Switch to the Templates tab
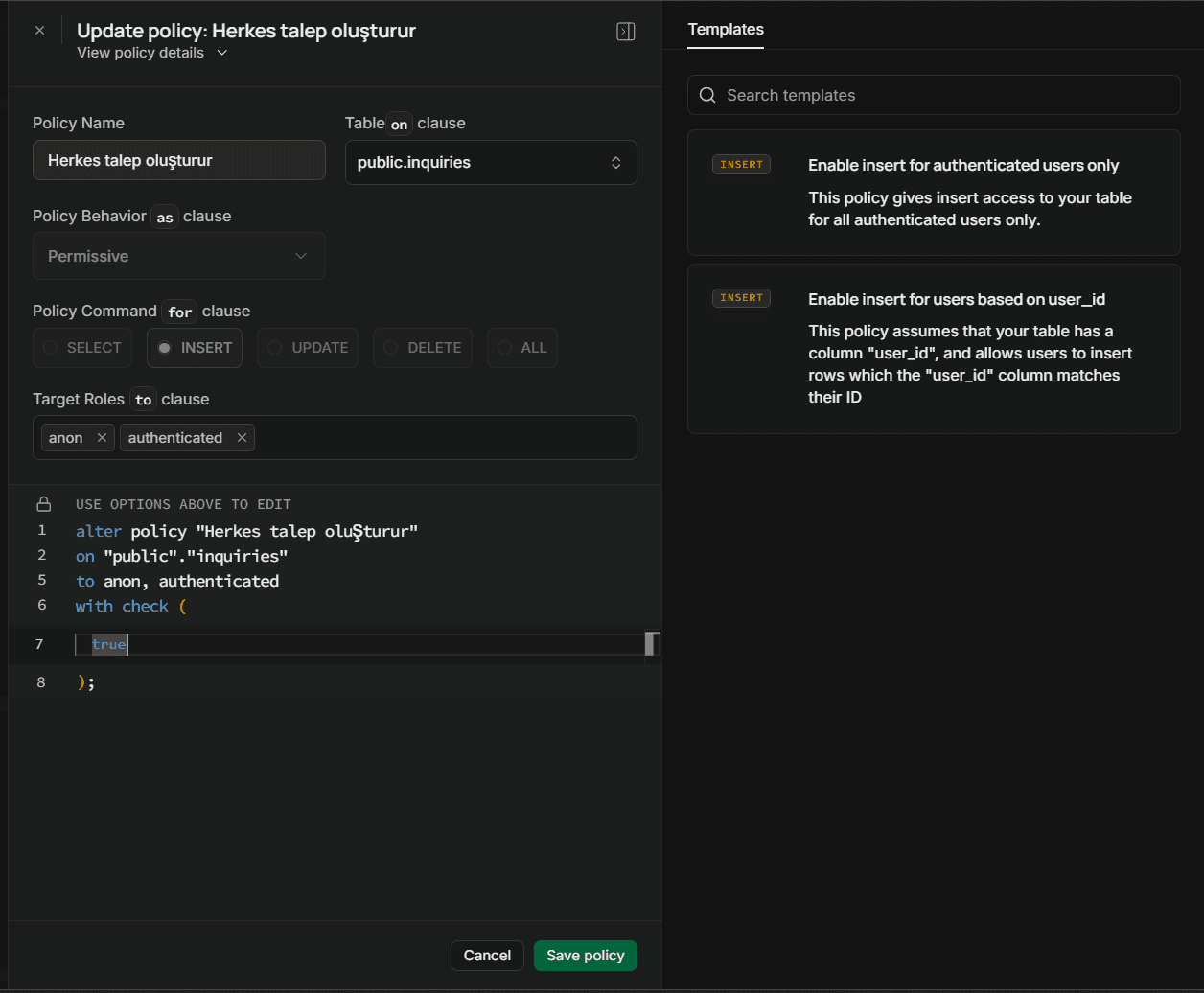1204x993 pixels. tap(726, 29)
